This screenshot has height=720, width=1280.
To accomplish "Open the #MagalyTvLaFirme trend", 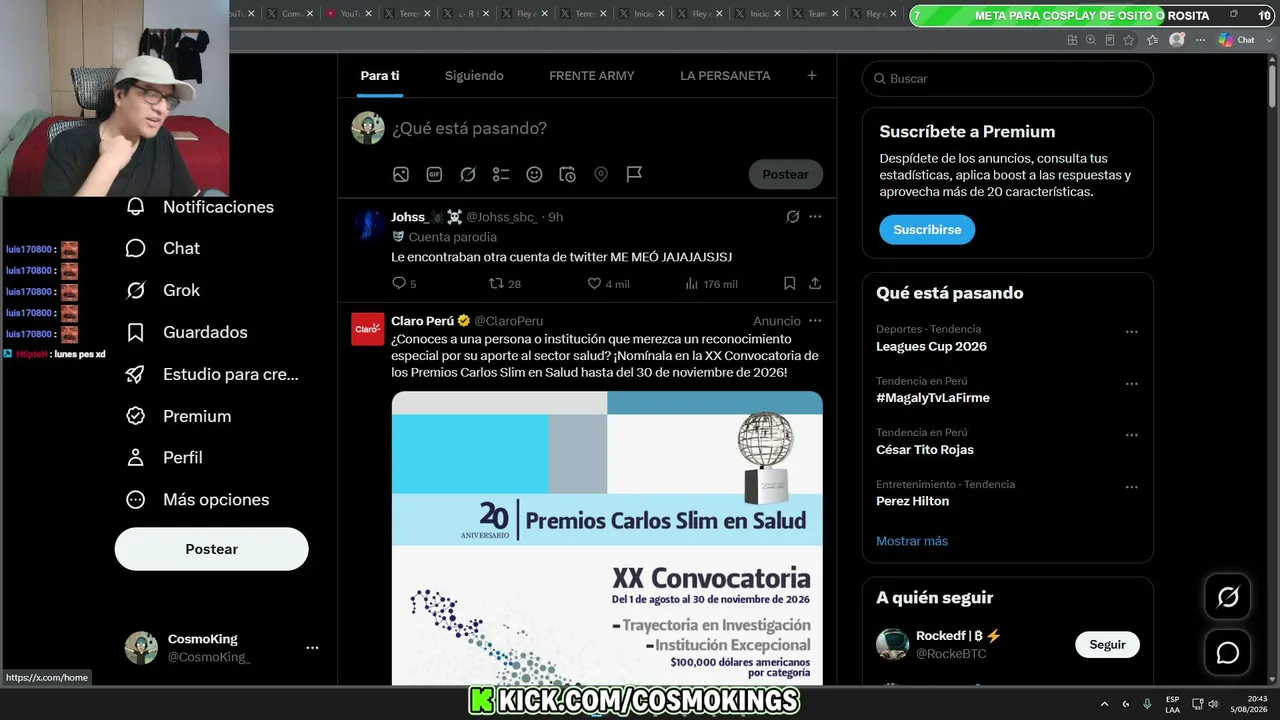I will coord(933,398).
